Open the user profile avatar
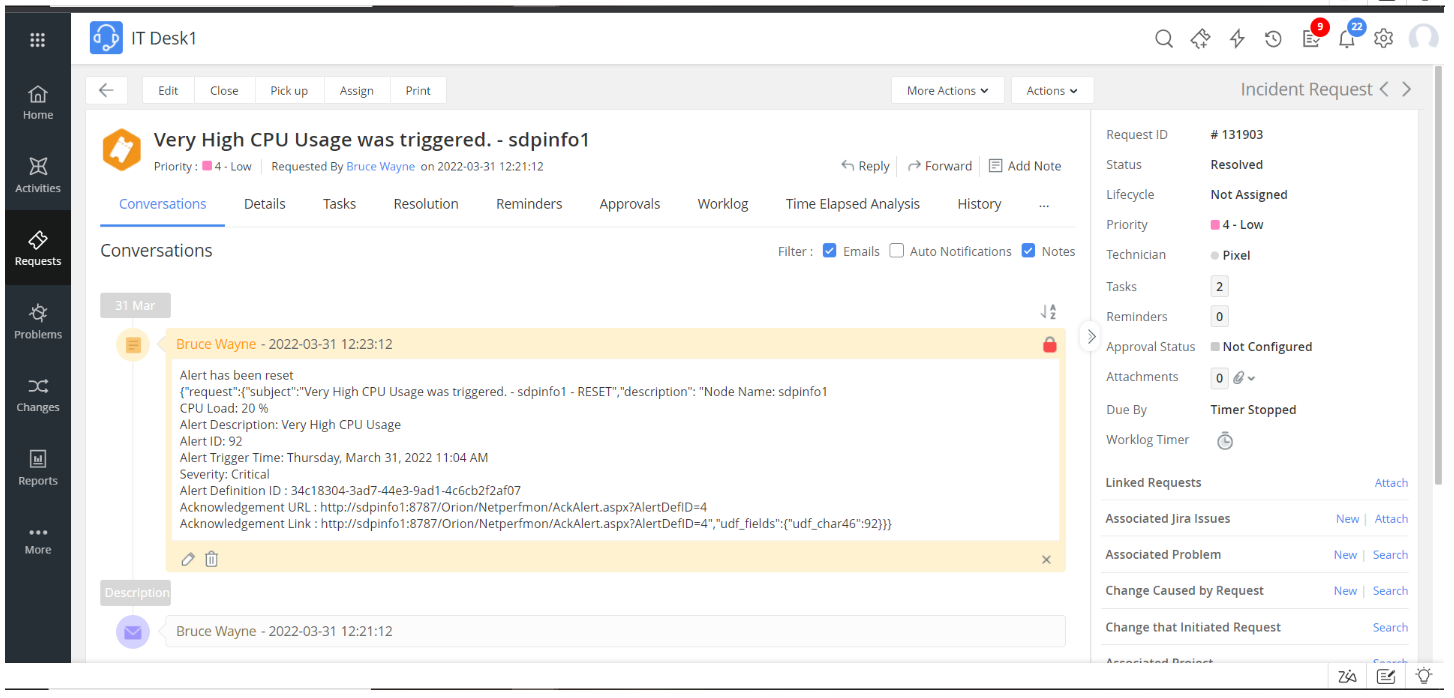The width and height of the screenshot is (1454, 698). 1424,38
